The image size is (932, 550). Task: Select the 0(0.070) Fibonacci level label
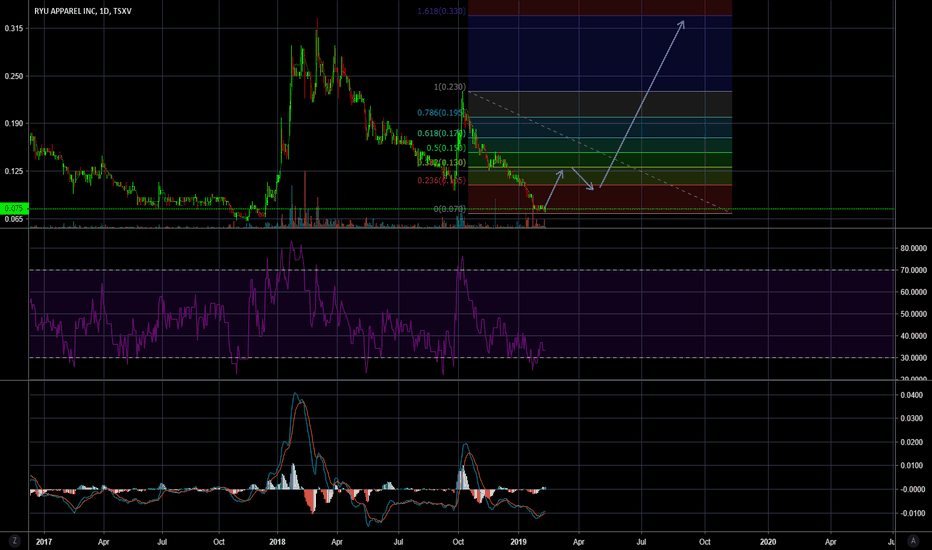(449, 209)
